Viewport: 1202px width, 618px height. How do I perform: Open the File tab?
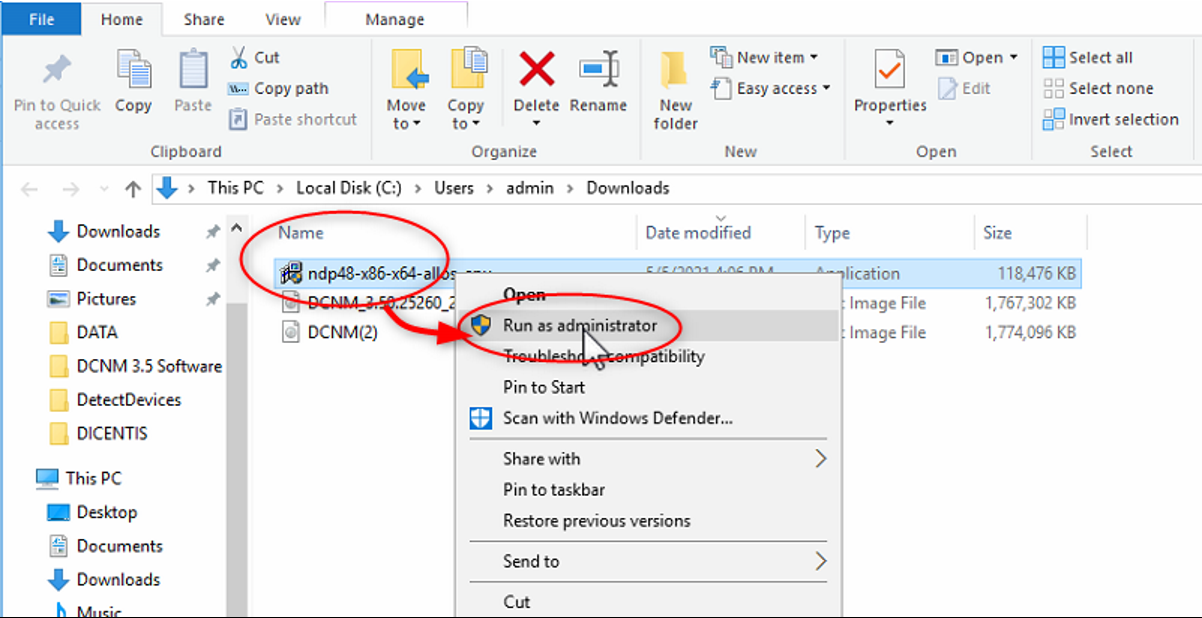coord(42,19)
